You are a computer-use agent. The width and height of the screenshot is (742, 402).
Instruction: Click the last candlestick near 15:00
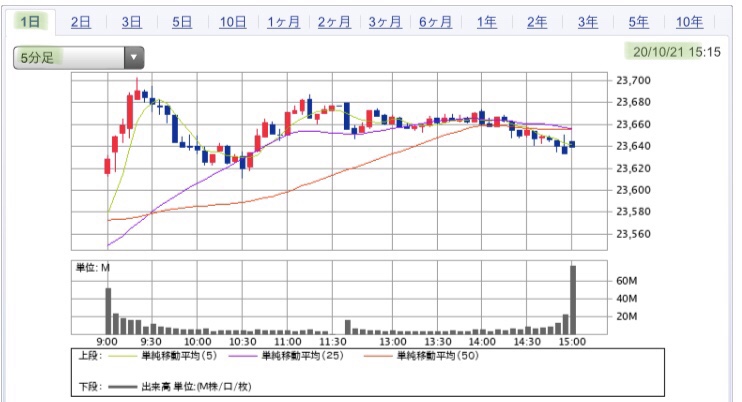point(573,144)
